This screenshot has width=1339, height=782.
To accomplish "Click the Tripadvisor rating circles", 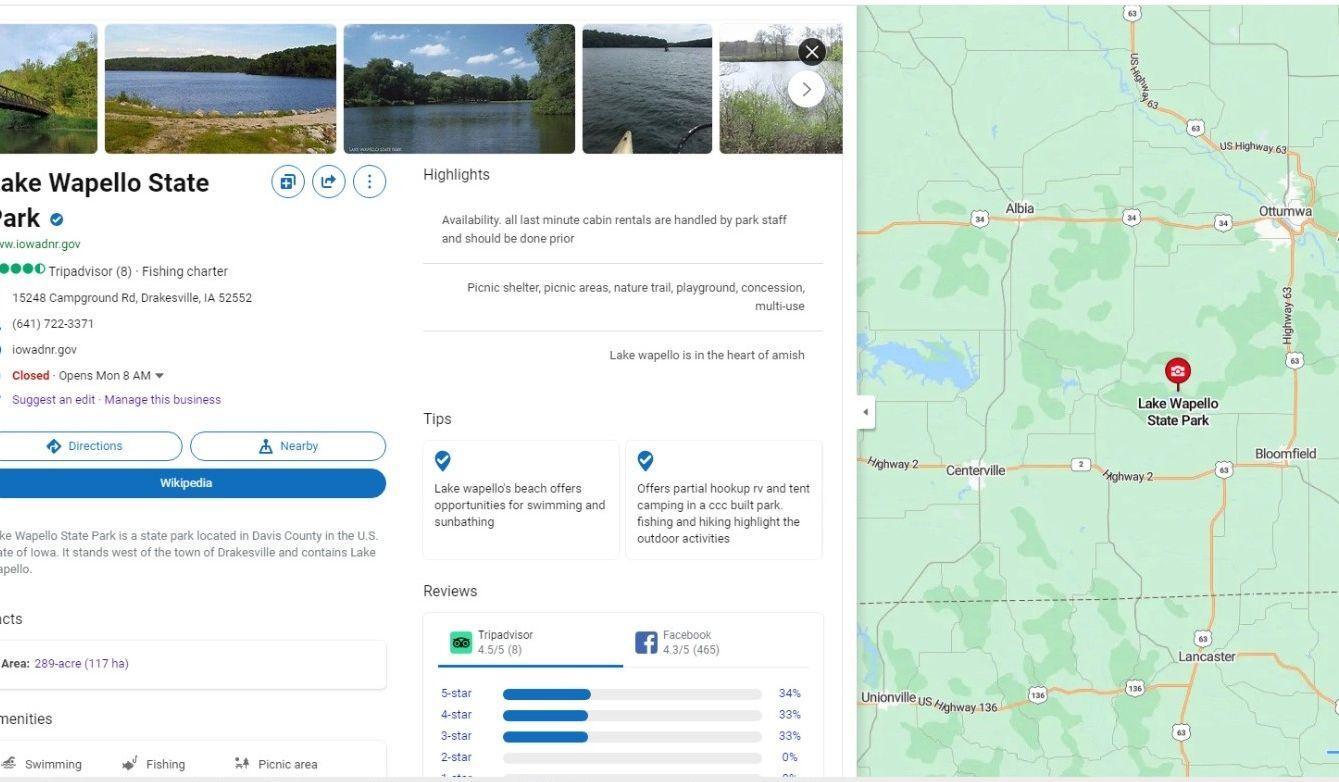I will pyautogui.click(x=22, y=270).
